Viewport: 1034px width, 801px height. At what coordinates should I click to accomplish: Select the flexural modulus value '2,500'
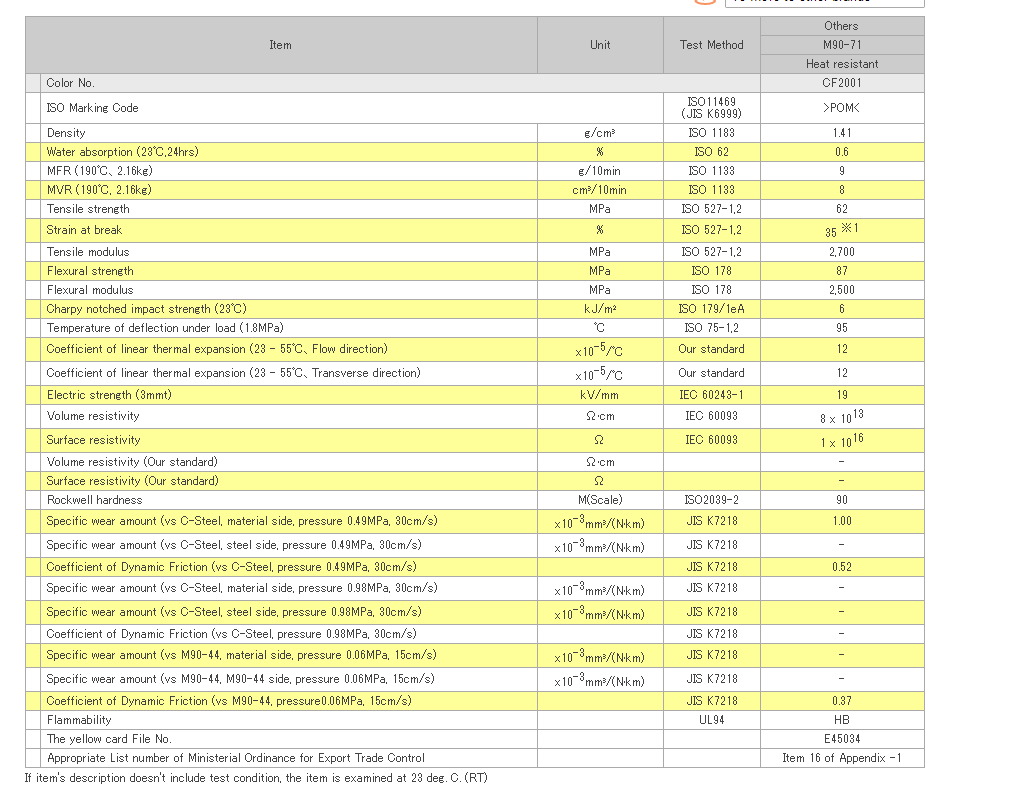click(x=842, y=291)
